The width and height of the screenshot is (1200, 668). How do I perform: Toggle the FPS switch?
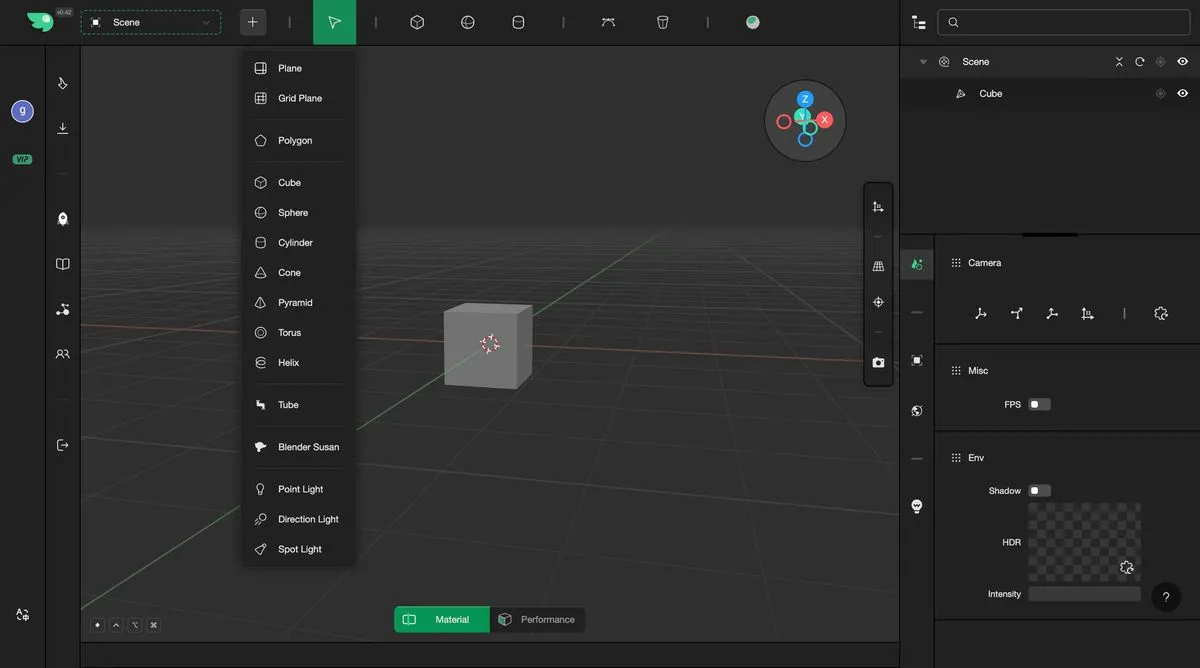click(1039, 405)
